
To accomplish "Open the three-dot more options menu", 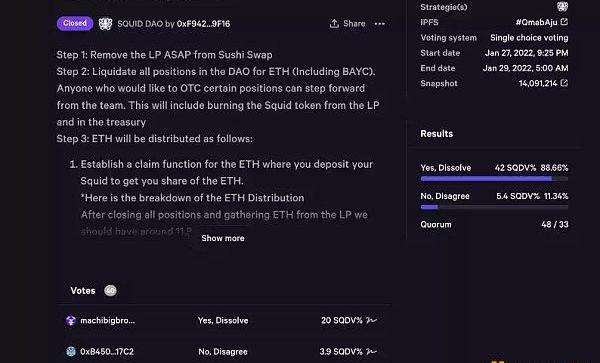I will coord(380,24).
